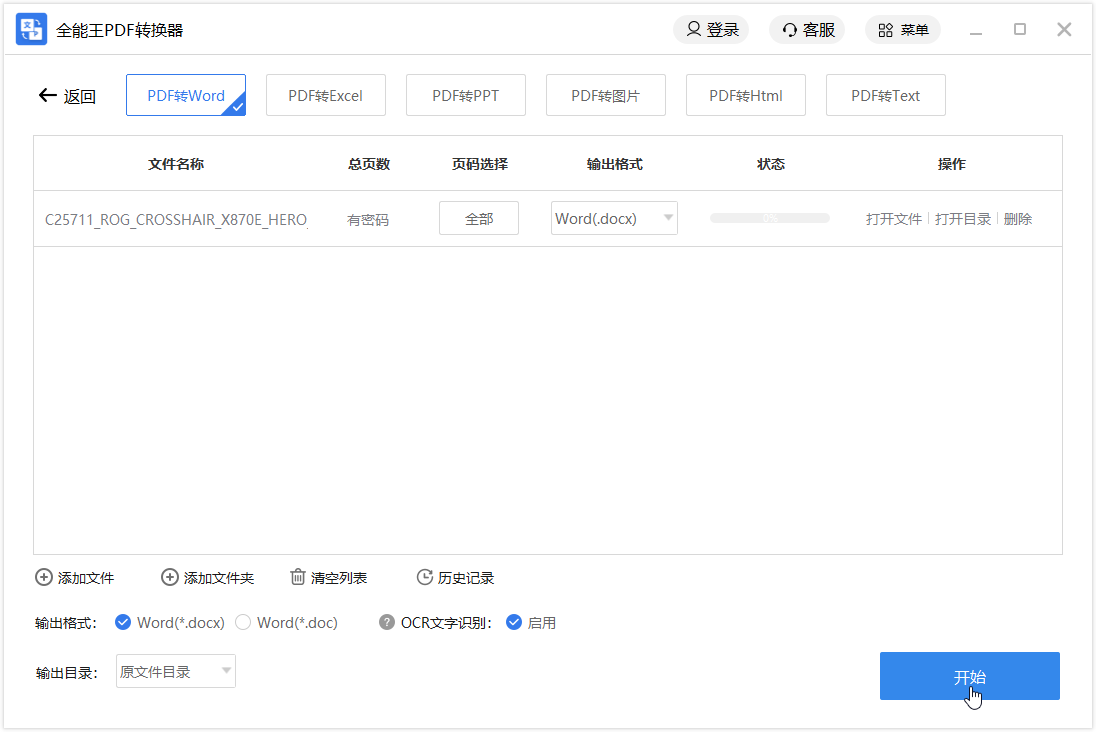Click the app logo icon in title bar
This screenshot has height=732, width=1096.
(x=31, y=29)
